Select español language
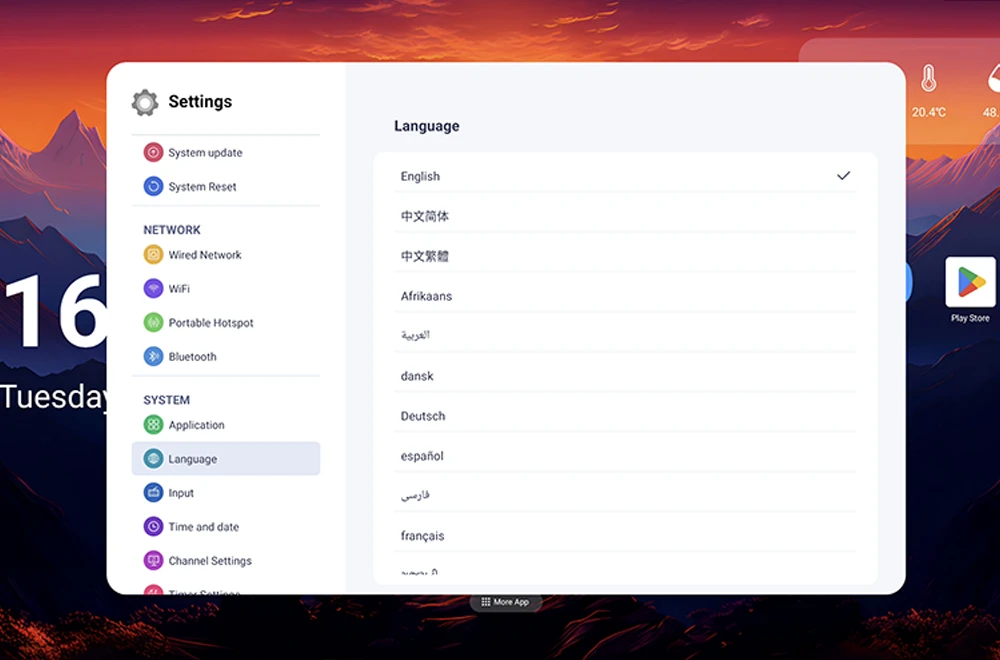Viewport: 1000px width, 660px height. (x=625, y=455)
